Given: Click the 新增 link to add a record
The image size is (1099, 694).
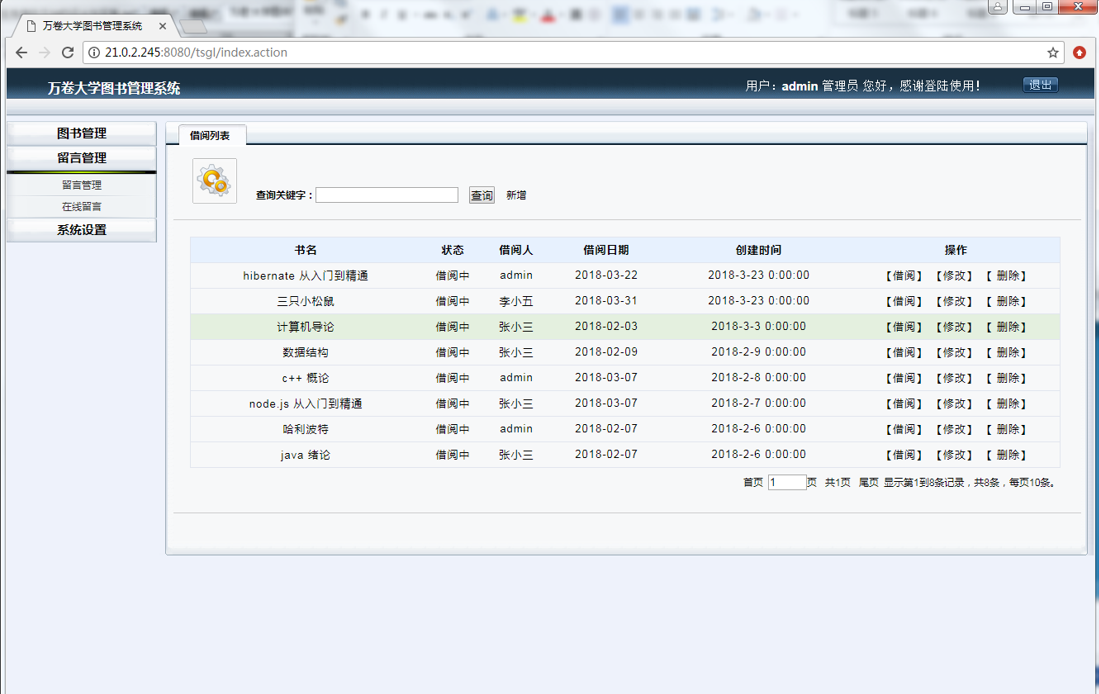Looking at the screenshot, I should pos(514,194).
